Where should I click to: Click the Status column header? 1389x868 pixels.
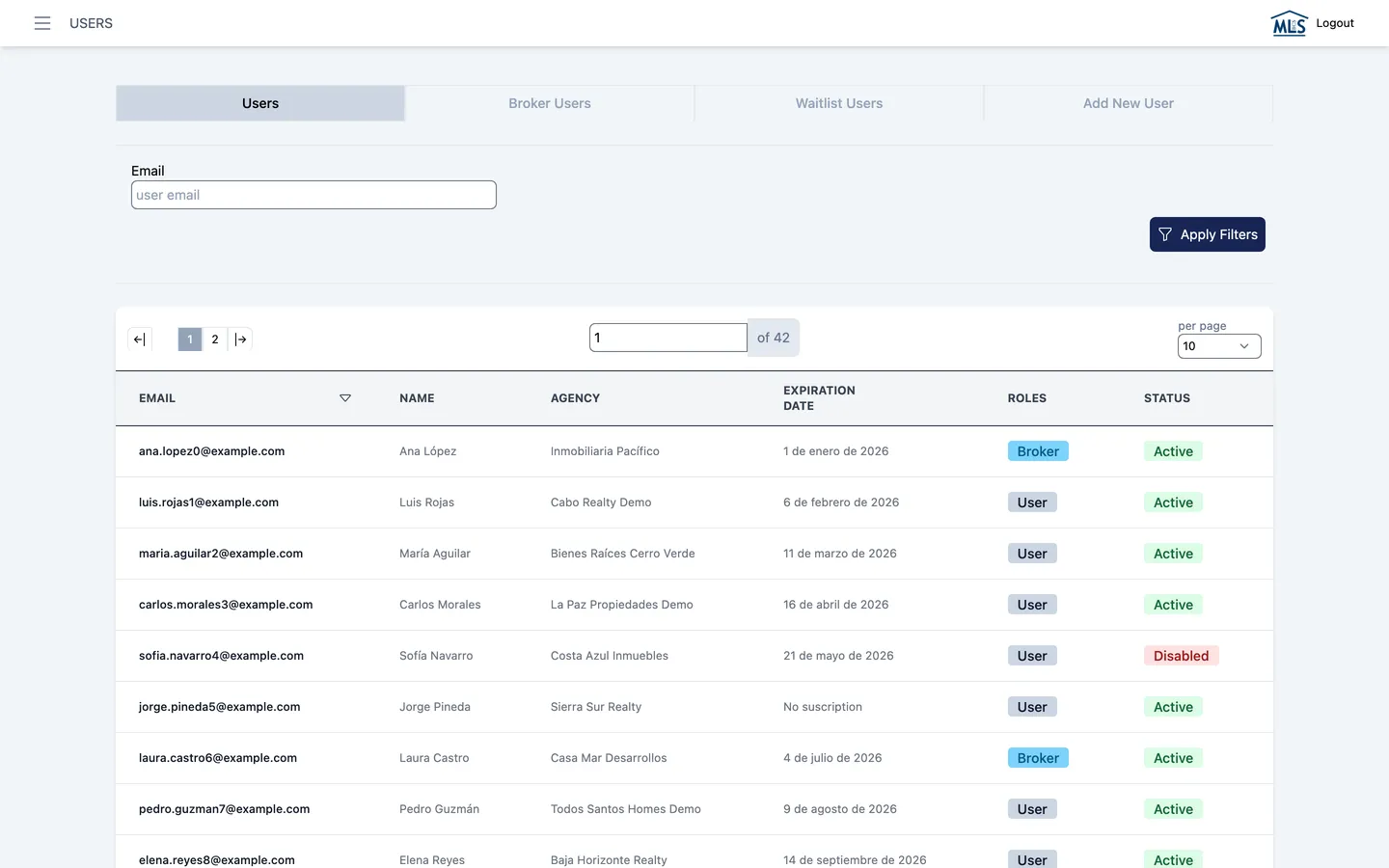click(1167, 398)
